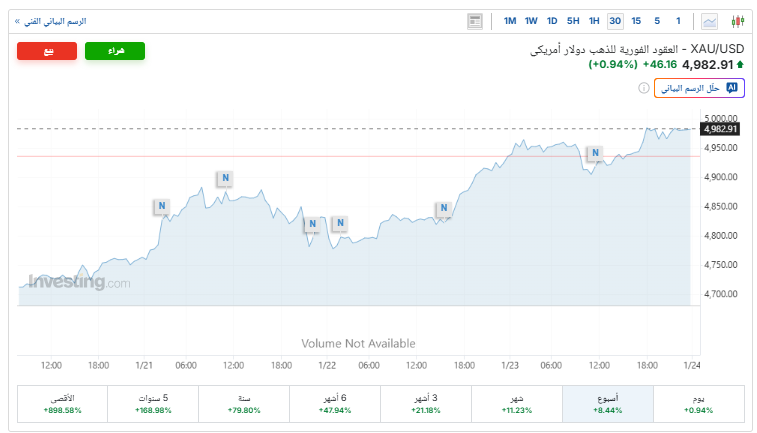Click the red بيع sell button
This screenshot has width=757, height=433.
tap(47, 51)
